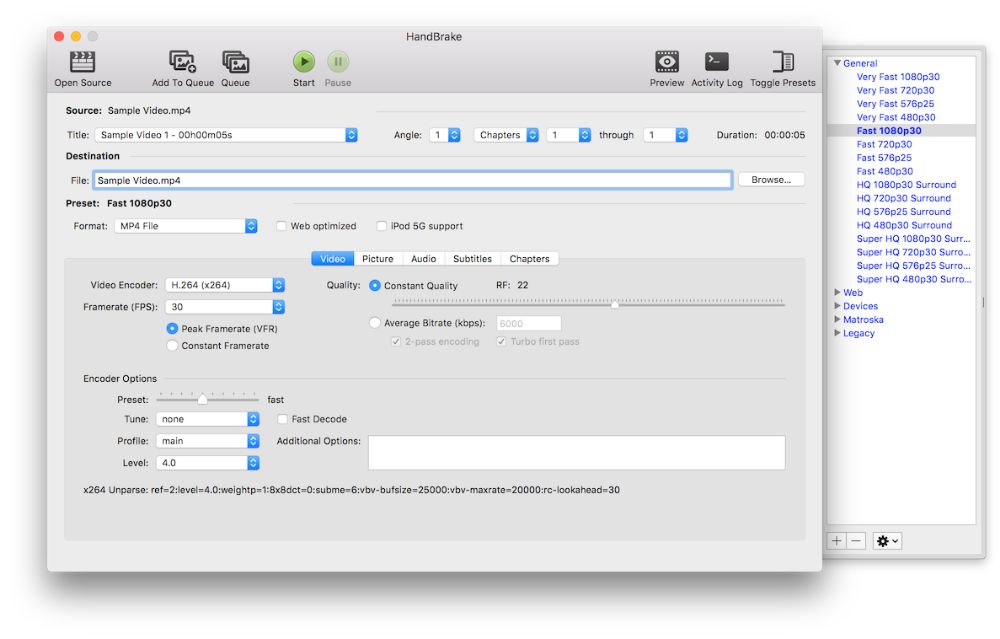Switch to the Audio tab
This screenshot has width=1000, height=639.
point(423,258)
